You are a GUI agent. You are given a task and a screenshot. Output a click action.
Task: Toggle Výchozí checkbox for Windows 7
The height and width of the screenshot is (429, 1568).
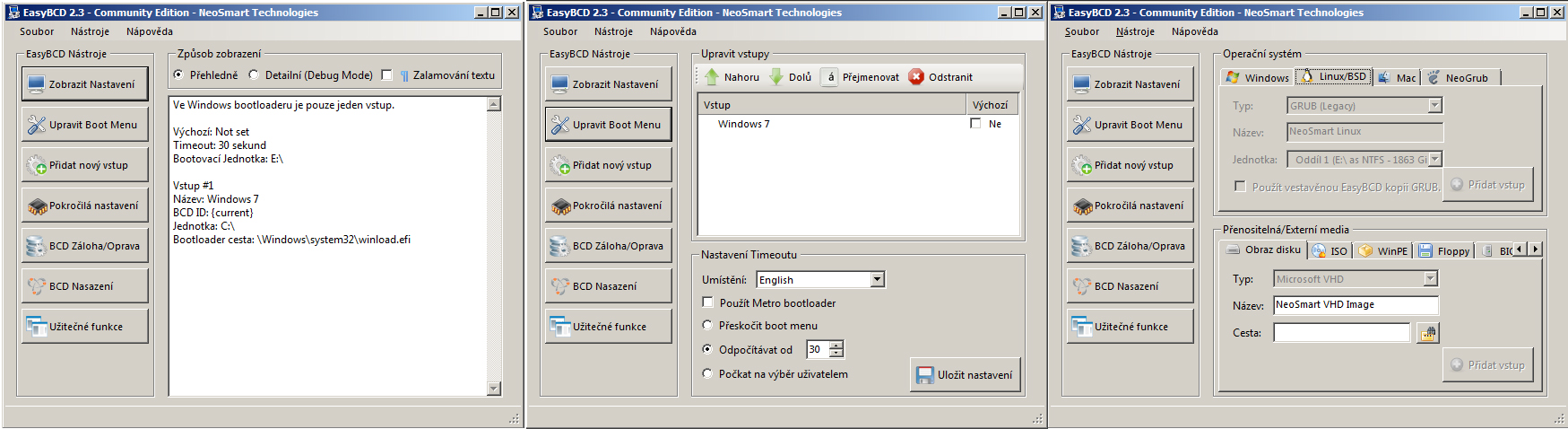pos(975,124)
